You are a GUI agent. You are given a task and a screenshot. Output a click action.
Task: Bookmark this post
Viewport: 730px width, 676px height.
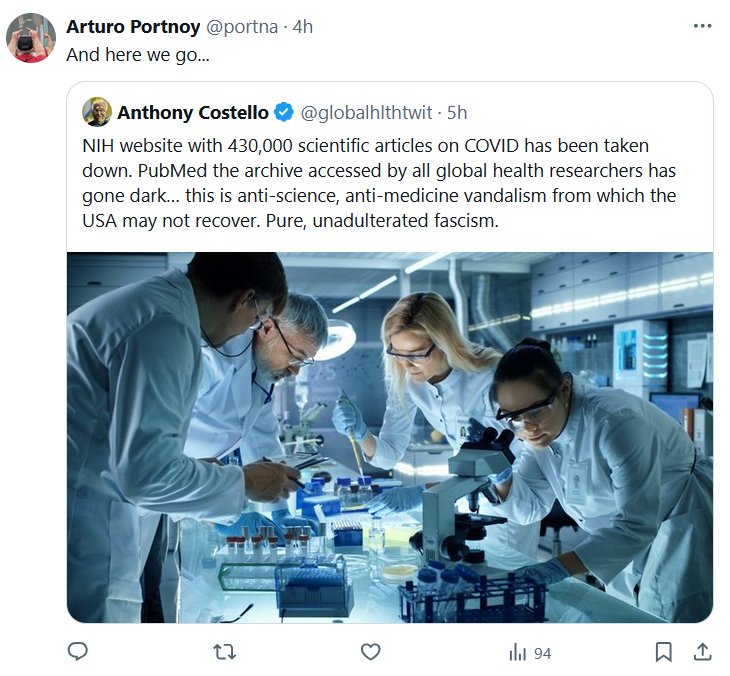[x=663, y=652]
